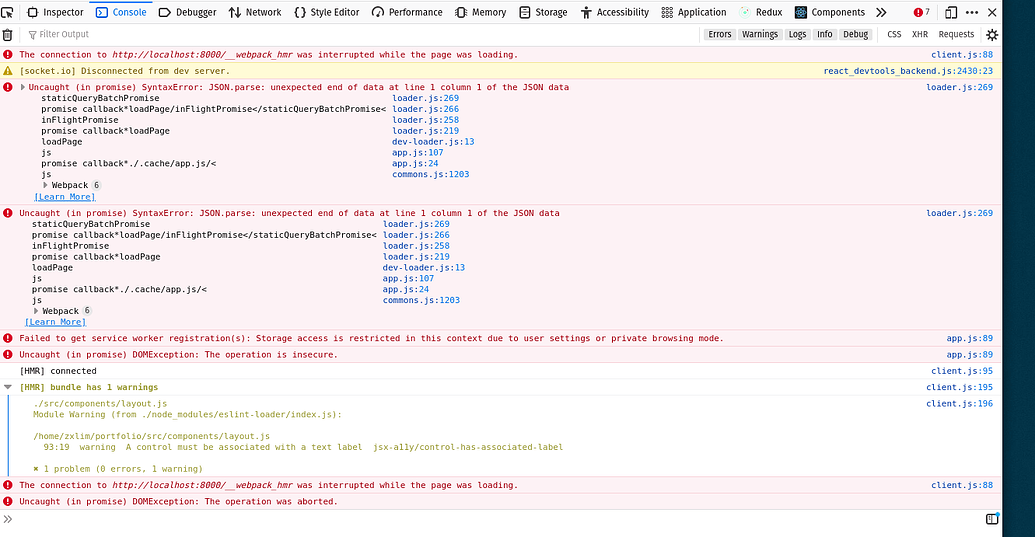This screenshot has width=1035, height=537.
Task: Open react_devtools_backend.js:2430:23 link
Action: 908,71
